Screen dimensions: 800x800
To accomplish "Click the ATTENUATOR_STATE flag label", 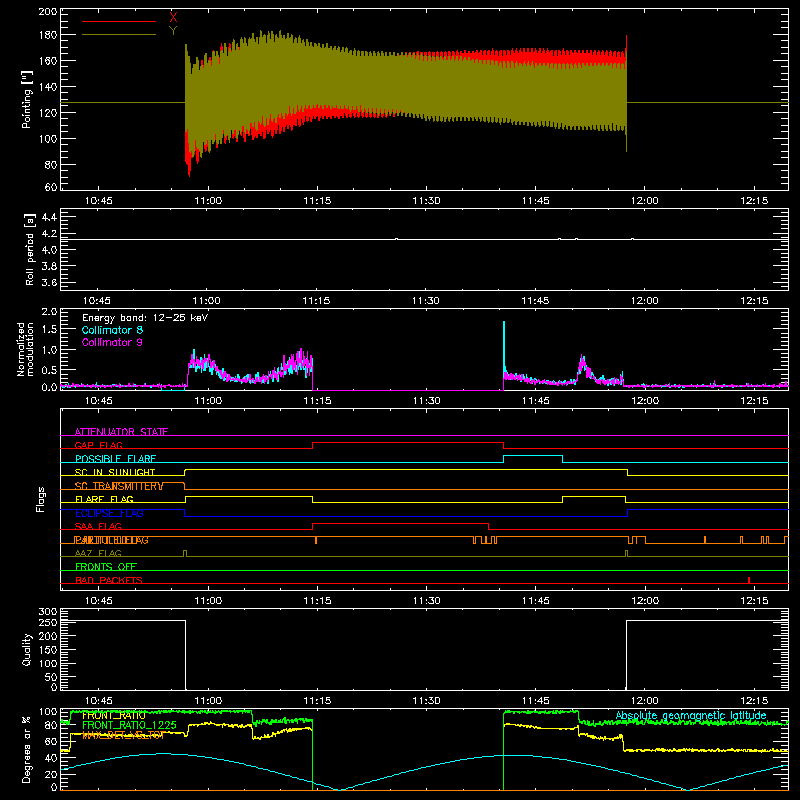I will 121,432.
